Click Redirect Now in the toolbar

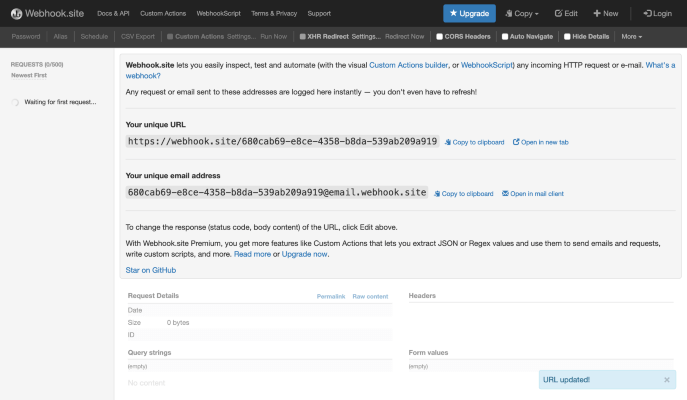pos(404,36)
